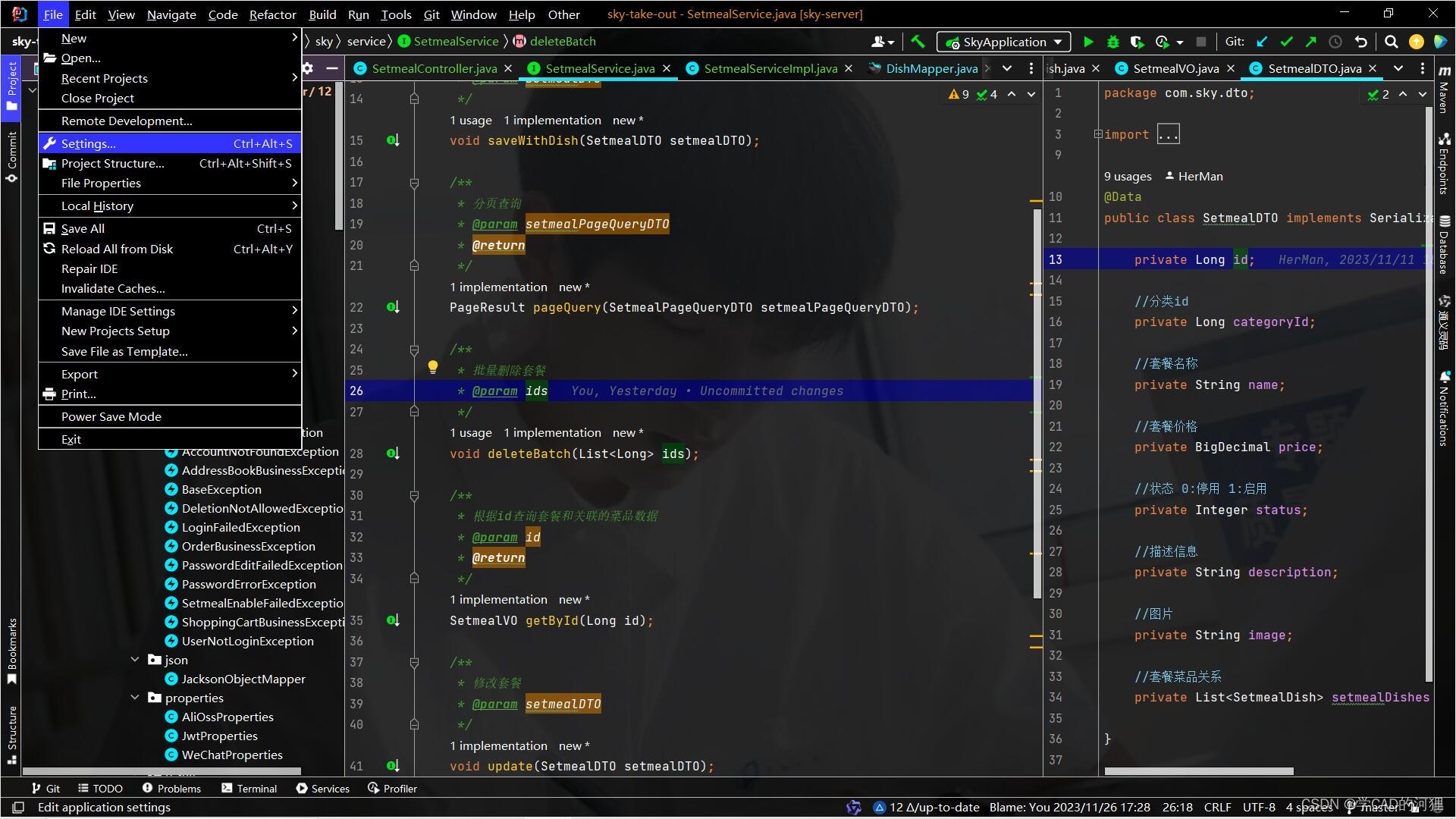This screenshot has width=1456, height=819.
Task: Collapse the json folder in project tree
Action: click(135, 660)
